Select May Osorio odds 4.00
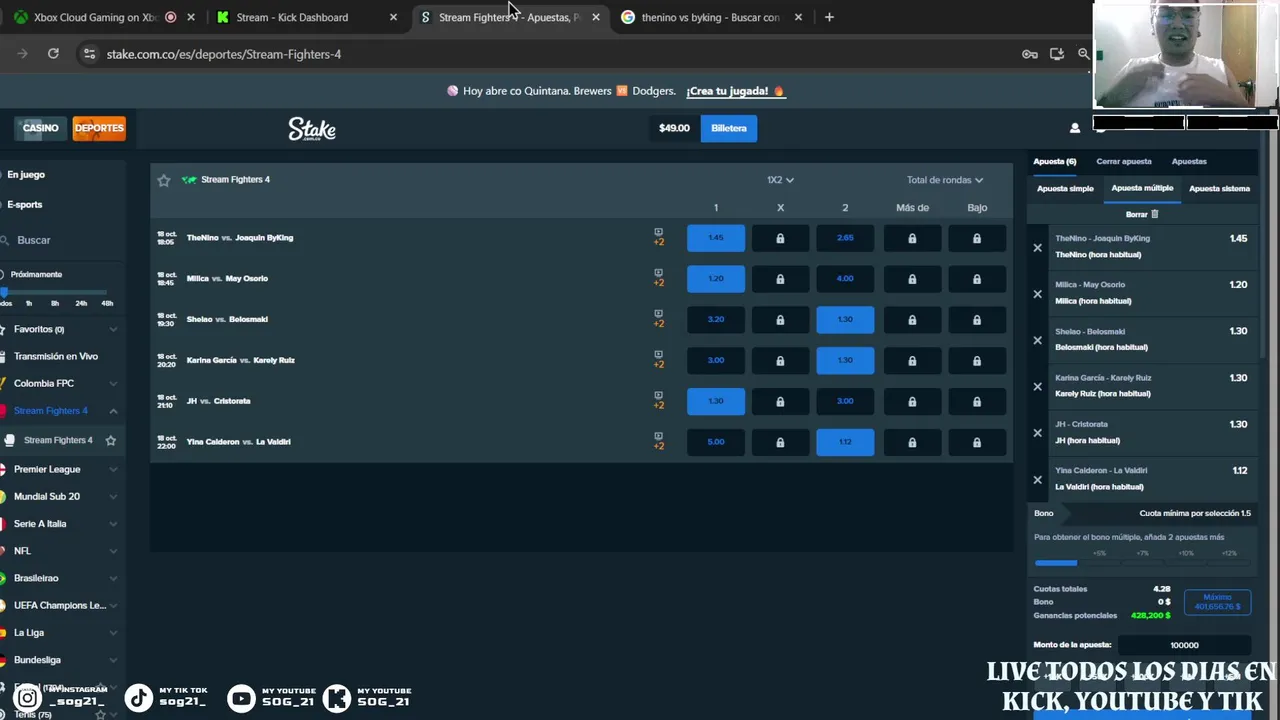This screenshot has height=720, width=1280. coord(845,279)
